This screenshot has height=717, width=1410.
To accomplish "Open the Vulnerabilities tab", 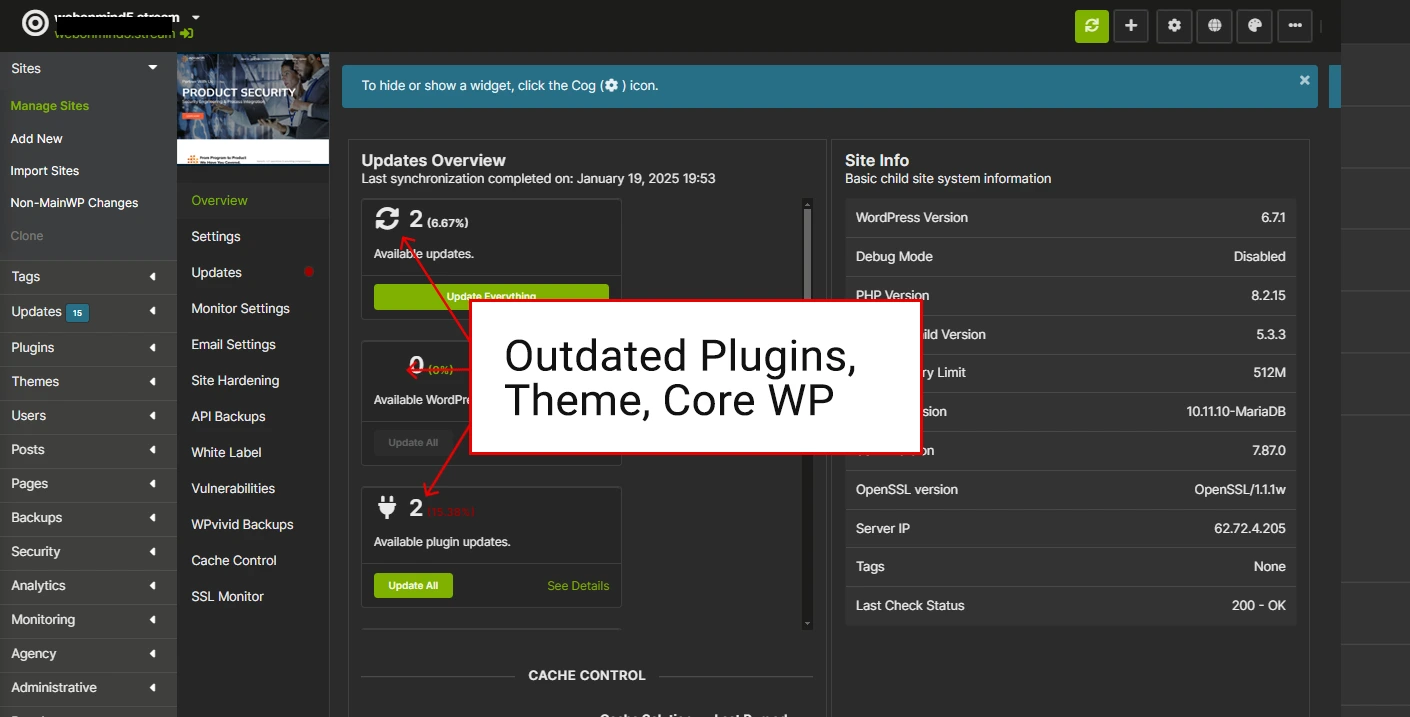I will [233, 488].
